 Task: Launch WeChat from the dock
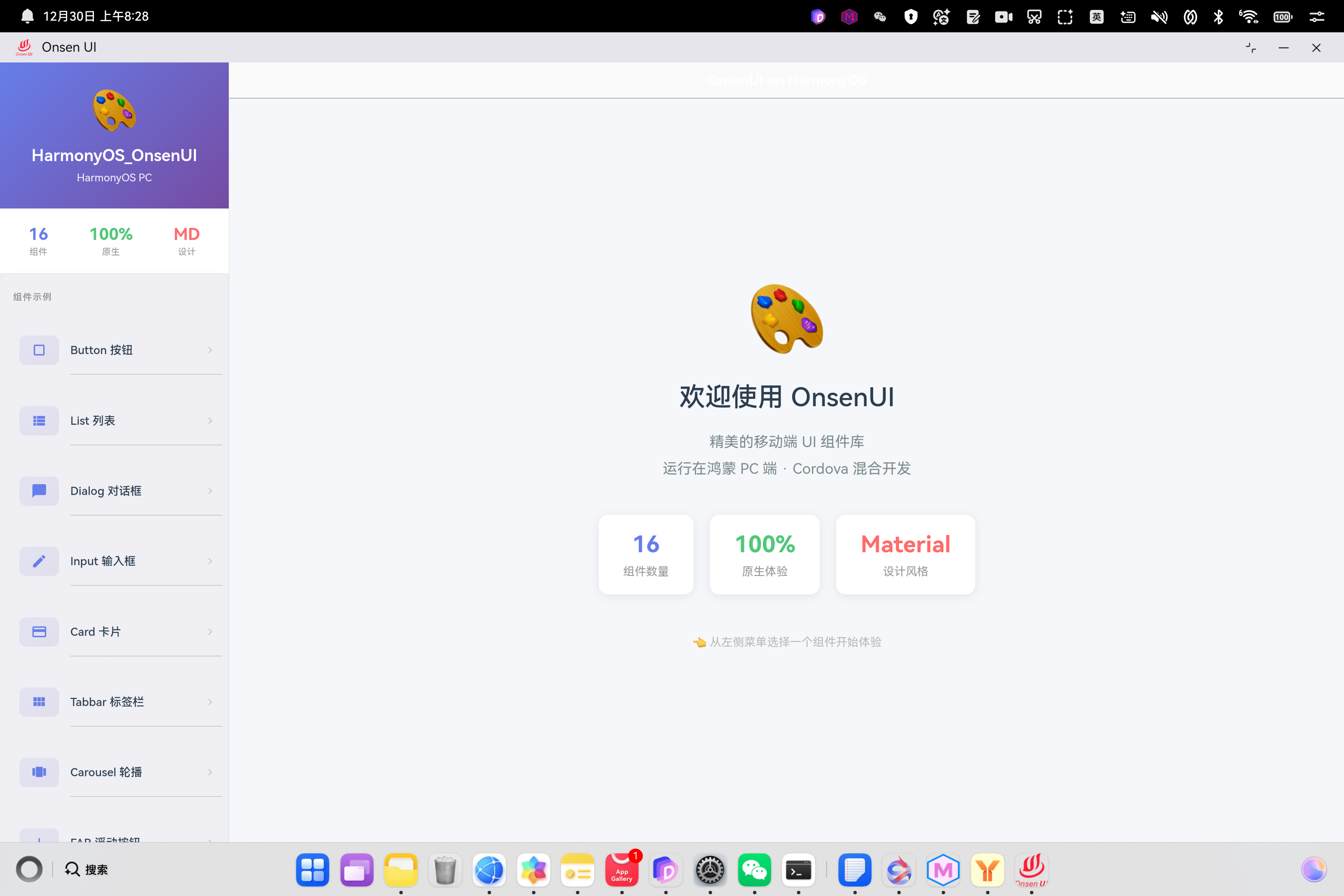pos(754,870)
